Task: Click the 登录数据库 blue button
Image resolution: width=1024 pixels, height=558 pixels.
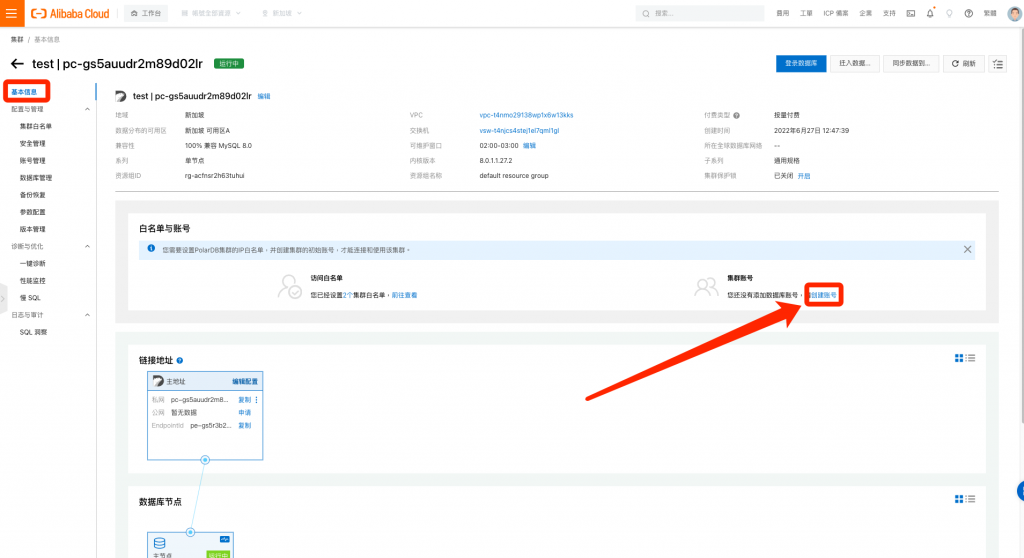Action: (801, 63)
